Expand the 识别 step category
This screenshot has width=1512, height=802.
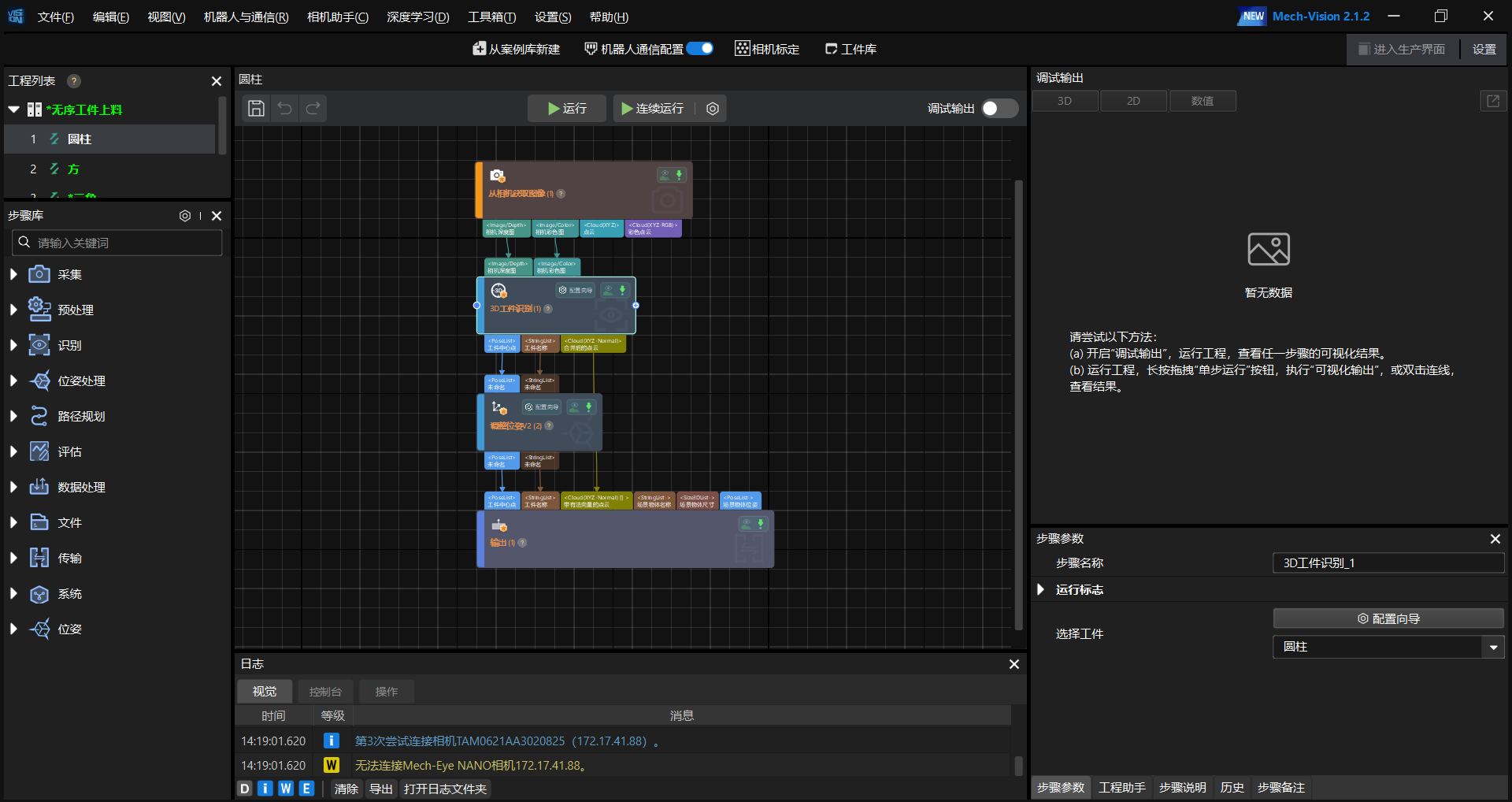[13, 345]
